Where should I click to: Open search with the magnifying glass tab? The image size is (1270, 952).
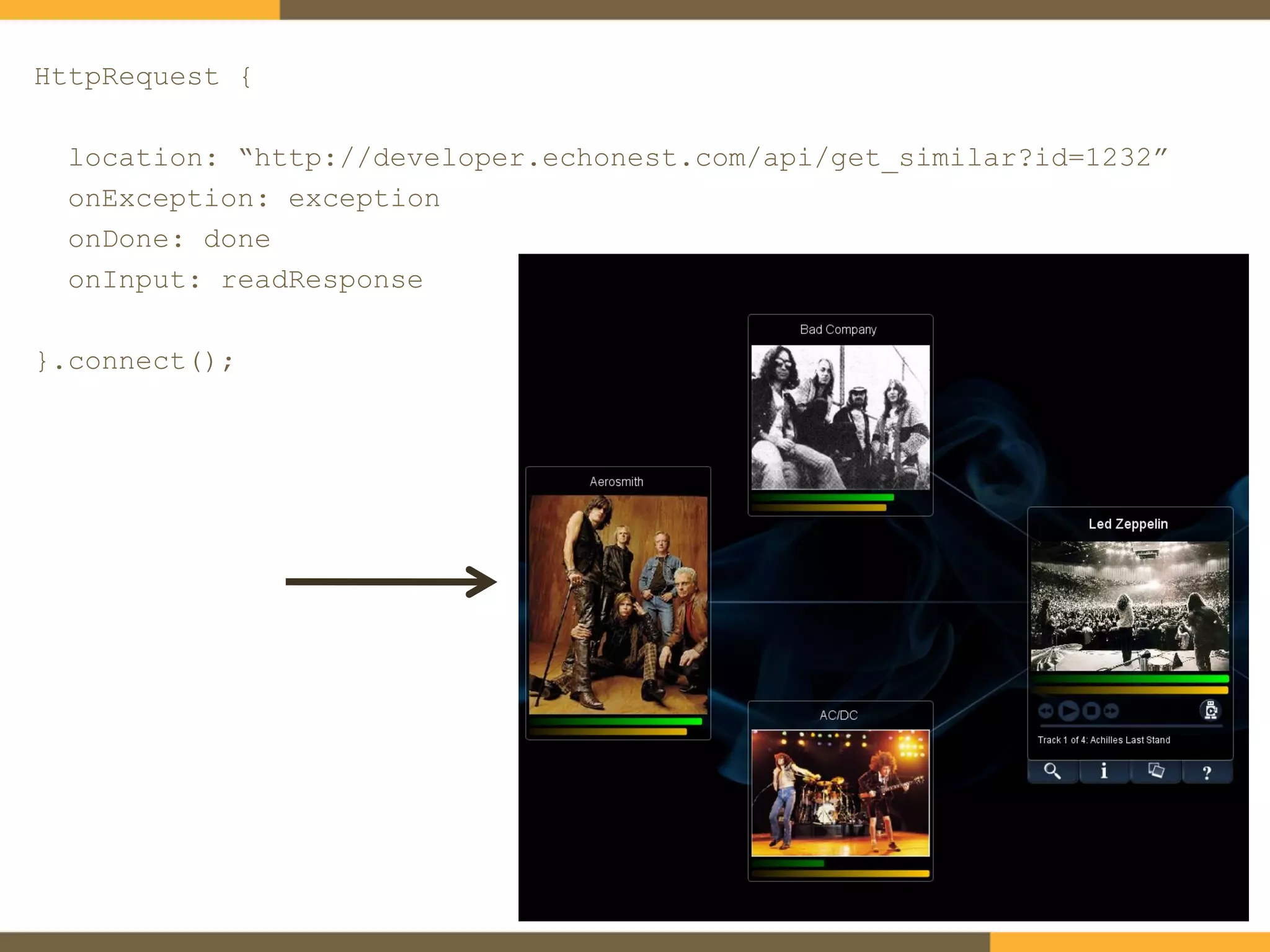(x=1053, y=771)
